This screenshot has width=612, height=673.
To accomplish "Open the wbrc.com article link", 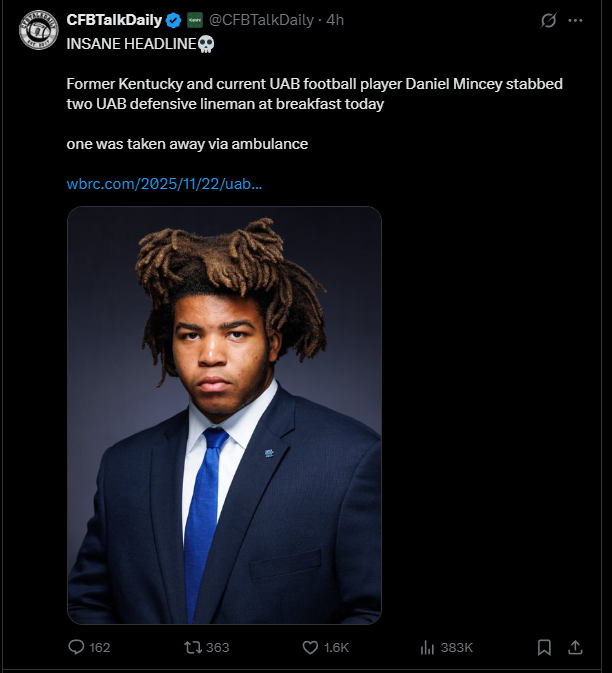I will point(164,184).
